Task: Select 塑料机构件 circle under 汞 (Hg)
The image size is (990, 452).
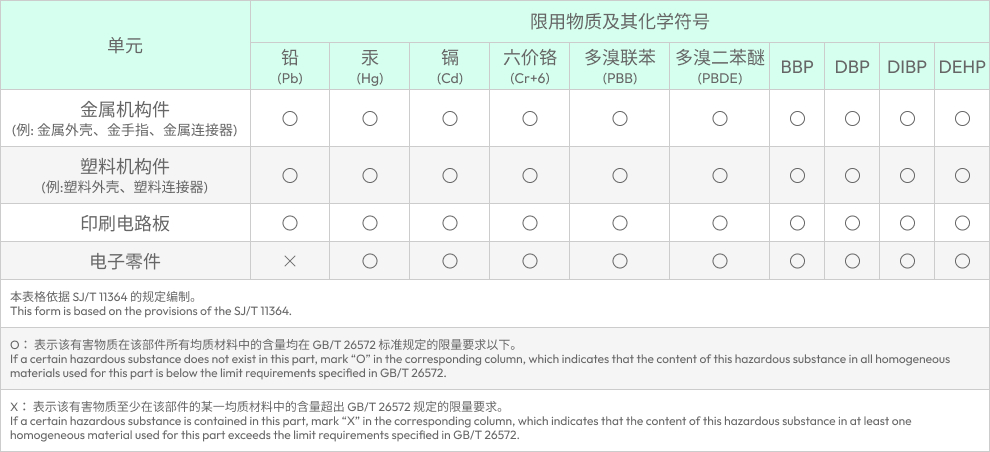Action: click(370, 176)
